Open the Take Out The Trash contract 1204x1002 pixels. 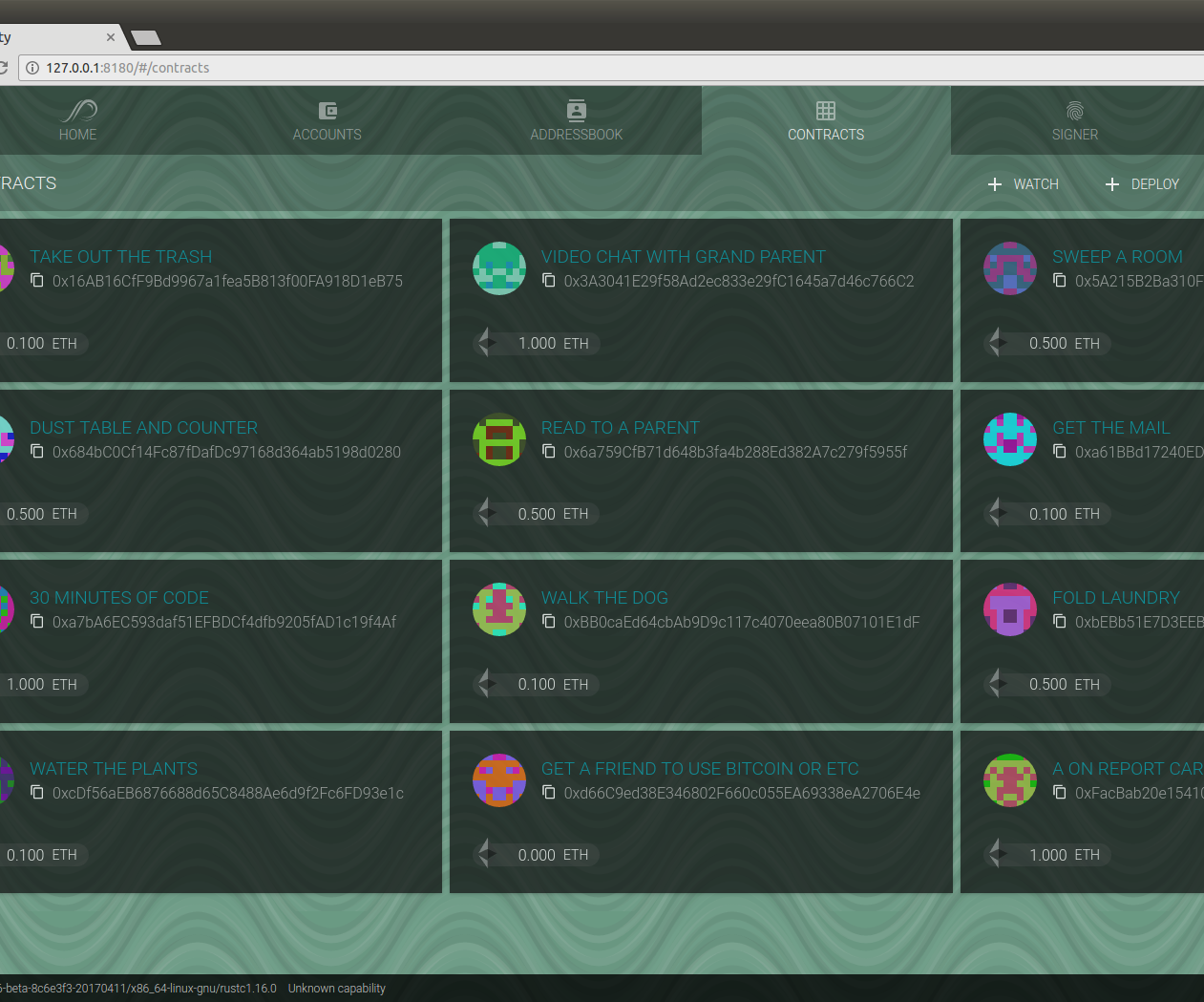click(121, 257)
